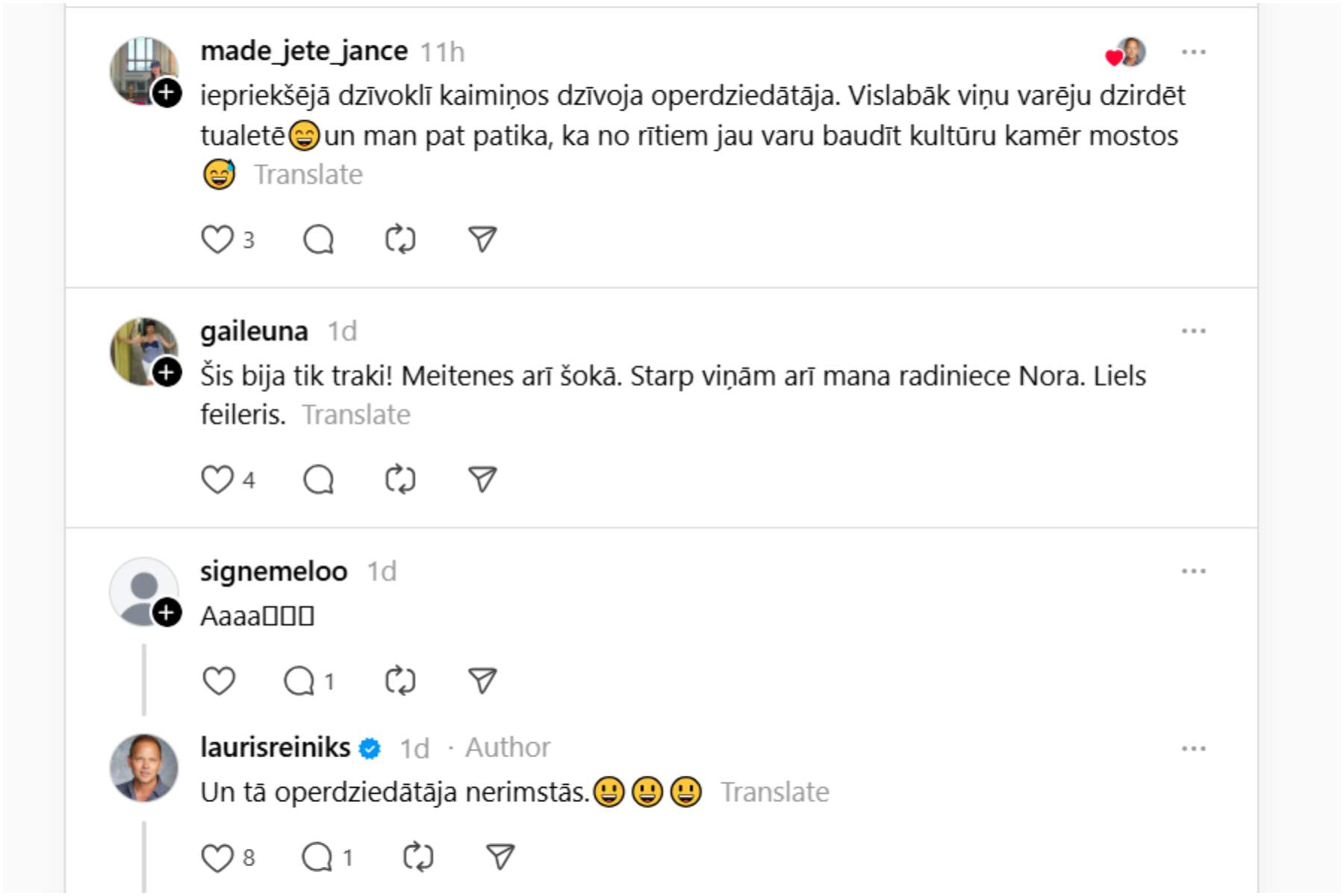View the laurisreiniks profile picture
The width and height of the screenshot is (1344, 896).
144,768
